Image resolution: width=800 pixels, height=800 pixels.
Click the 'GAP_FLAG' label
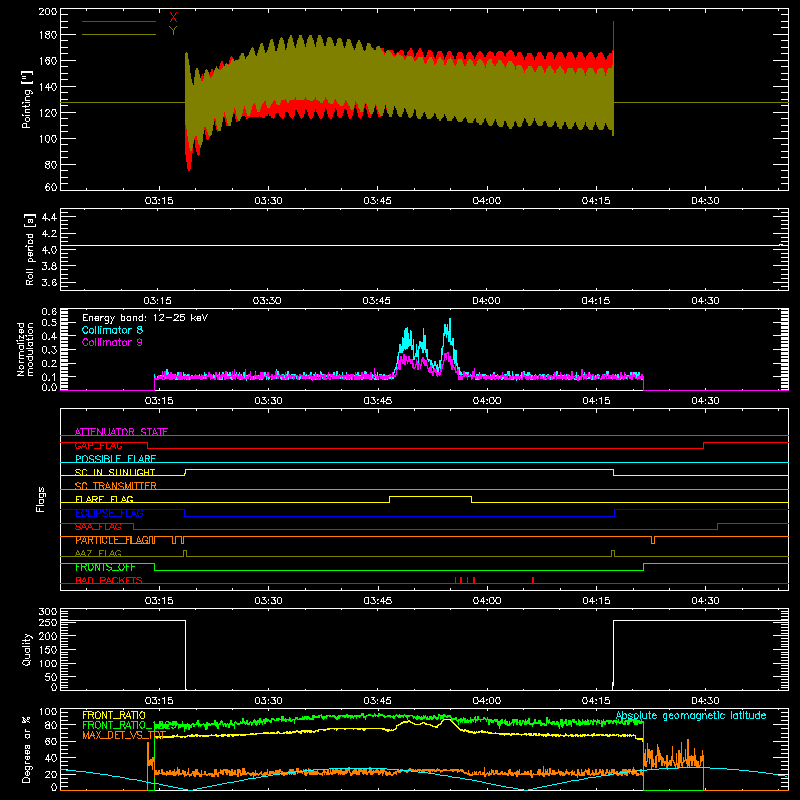(98, 445)
